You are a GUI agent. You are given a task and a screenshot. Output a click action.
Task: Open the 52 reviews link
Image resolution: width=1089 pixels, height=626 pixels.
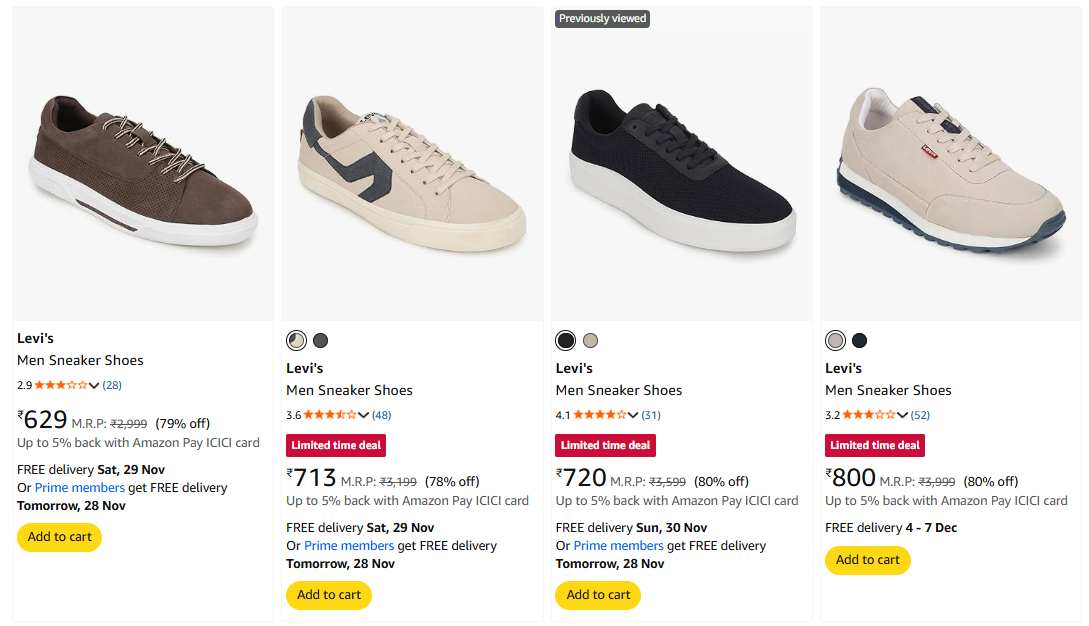[x=920, y=415]
